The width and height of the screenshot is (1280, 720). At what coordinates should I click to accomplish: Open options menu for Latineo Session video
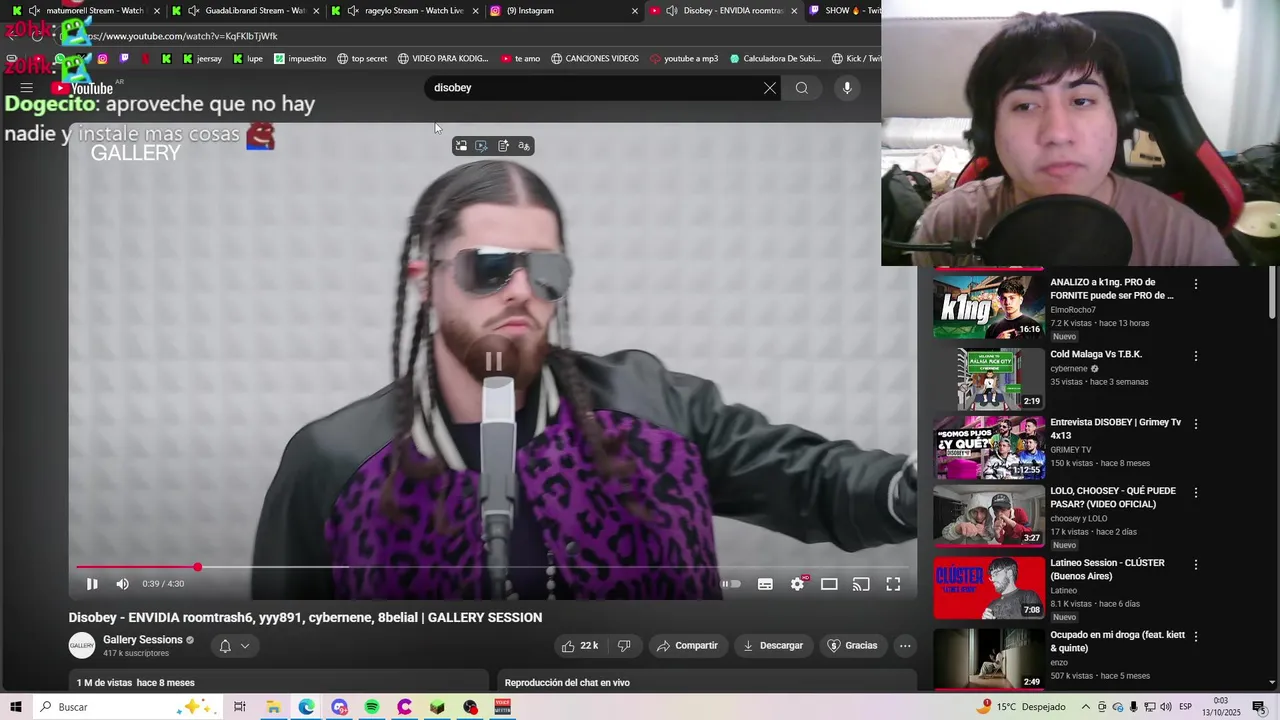coord(1196,565)
